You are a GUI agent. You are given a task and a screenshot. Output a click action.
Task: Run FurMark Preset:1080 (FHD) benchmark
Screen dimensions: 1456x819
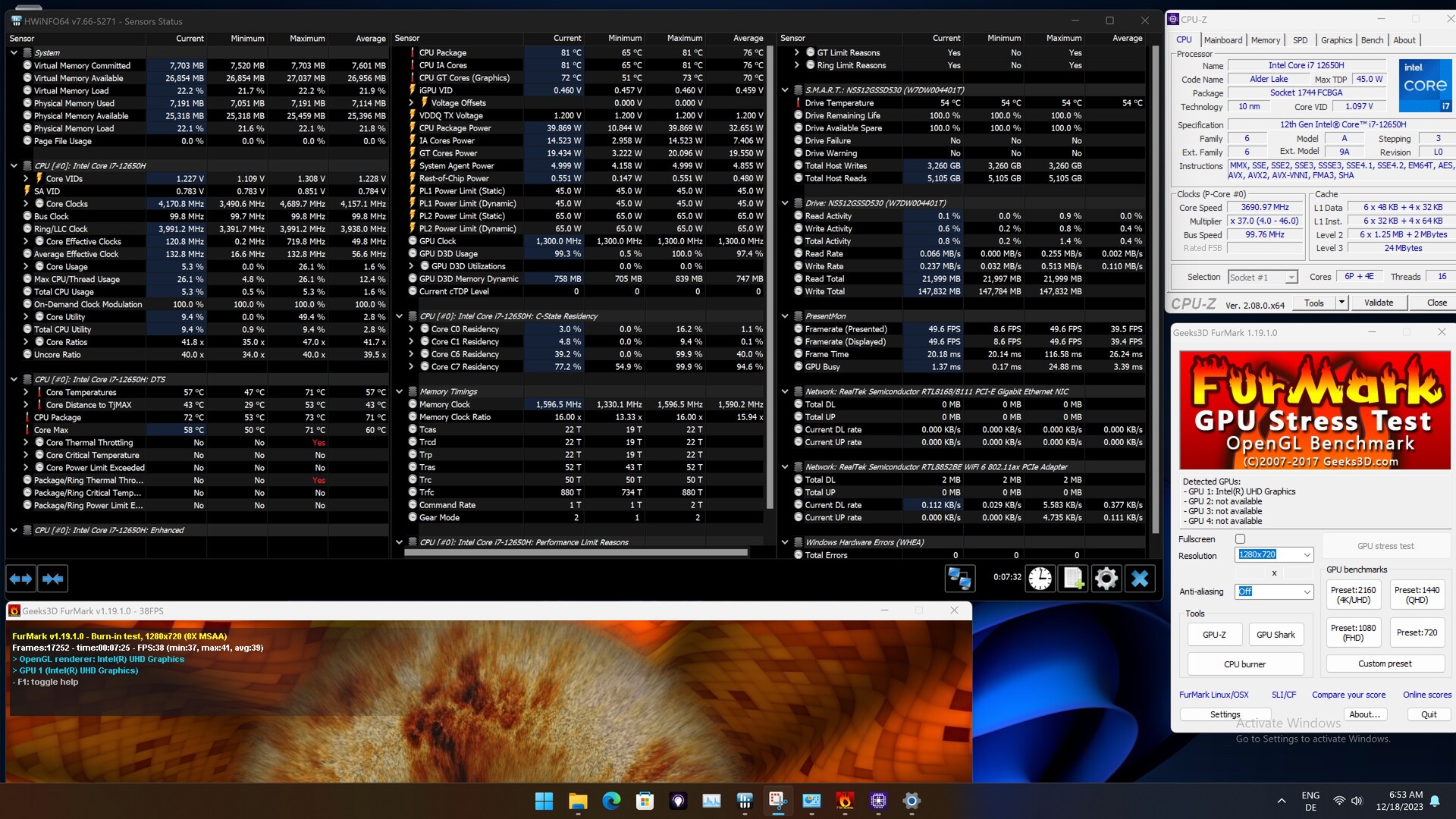point(1353,632)
